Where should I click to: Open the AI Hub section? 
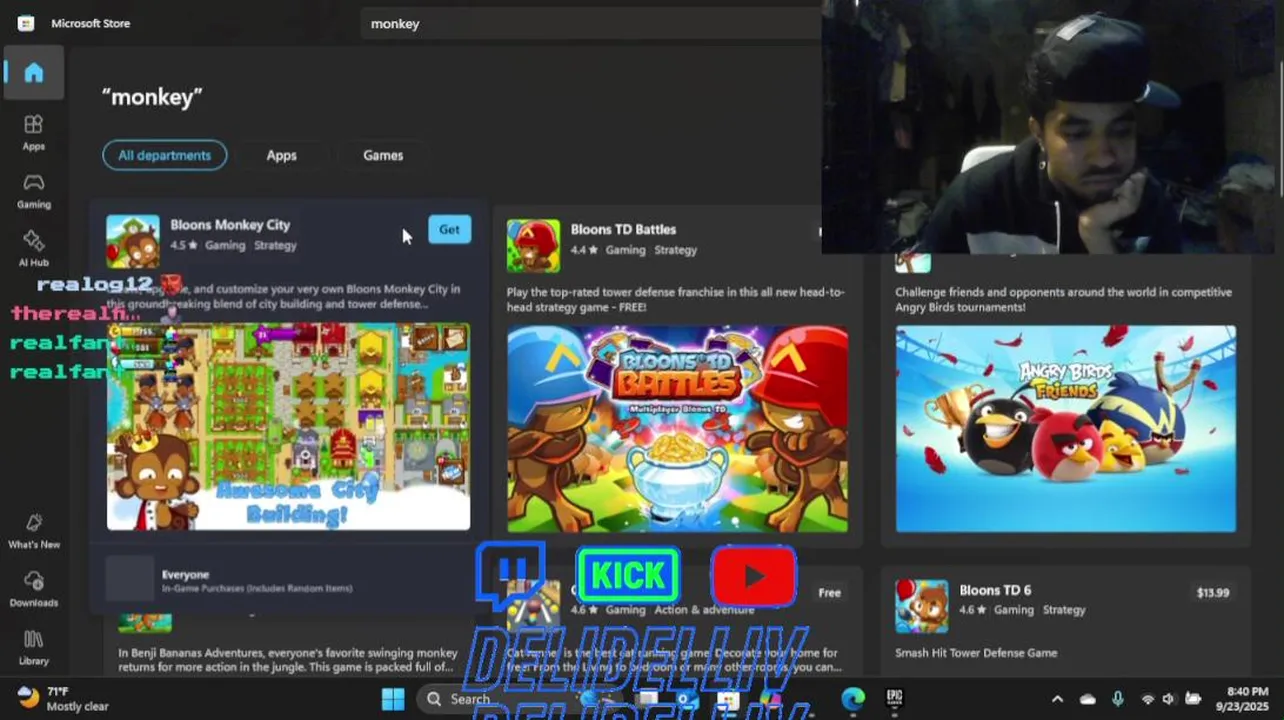tap(34, 248)
